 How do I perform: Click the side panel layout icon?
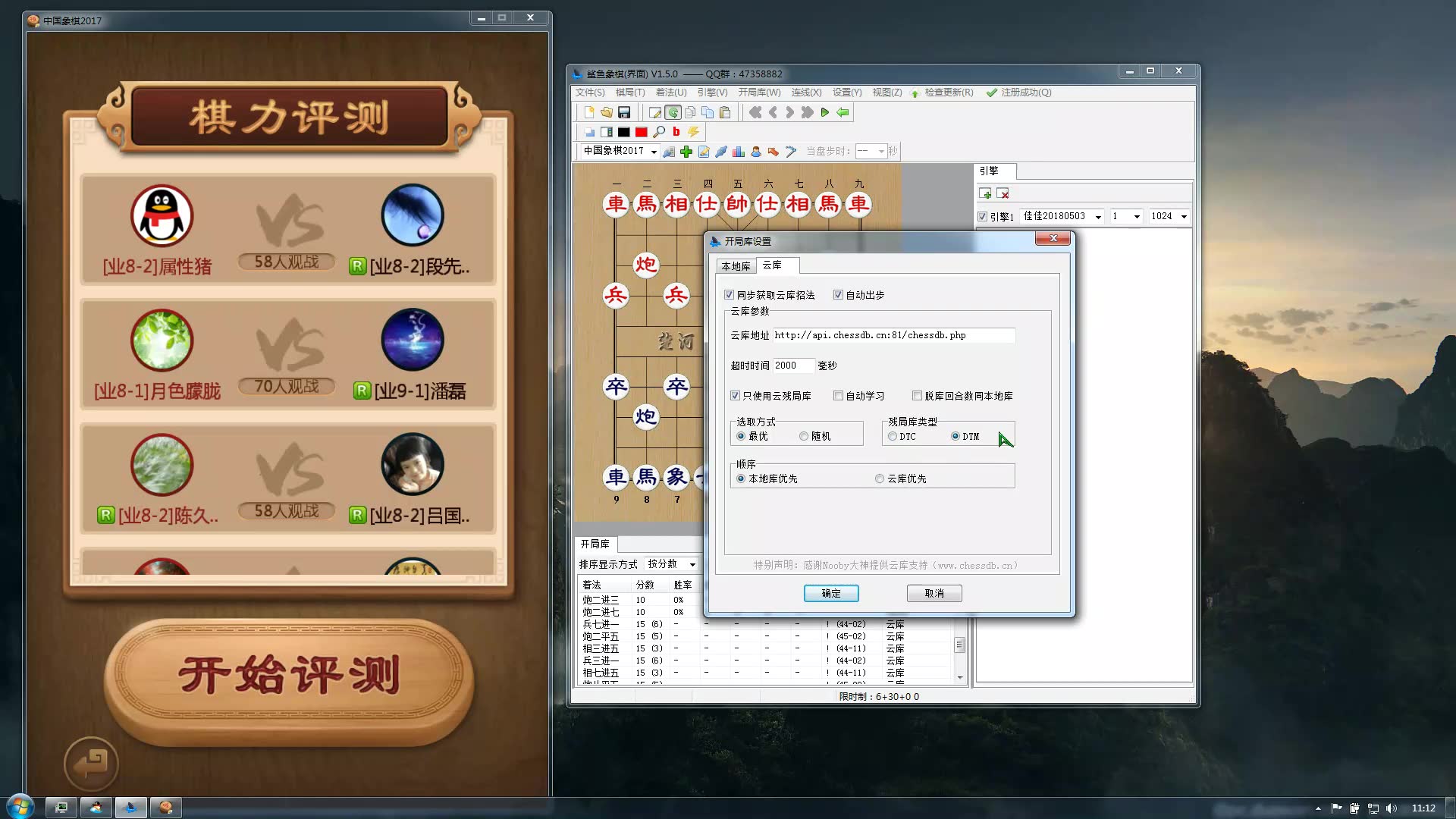[607, 132]
